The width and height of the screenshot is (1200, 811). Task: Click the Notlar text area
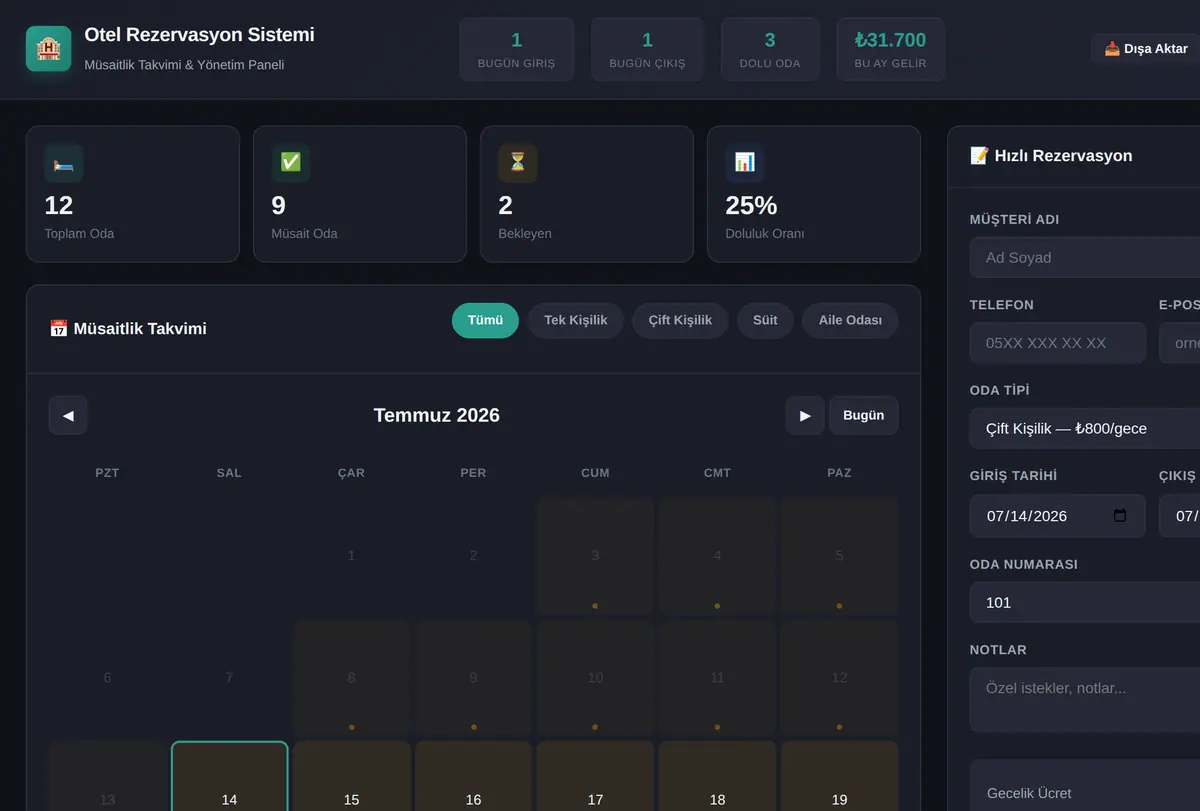(x=1085, y=699)
